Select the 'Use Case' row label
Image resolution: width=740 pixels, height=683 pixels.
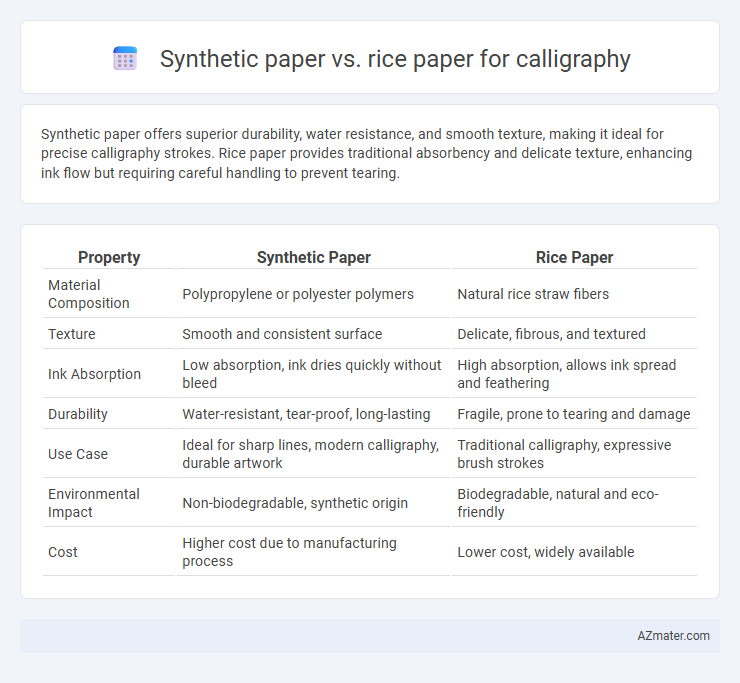[78, 454]
